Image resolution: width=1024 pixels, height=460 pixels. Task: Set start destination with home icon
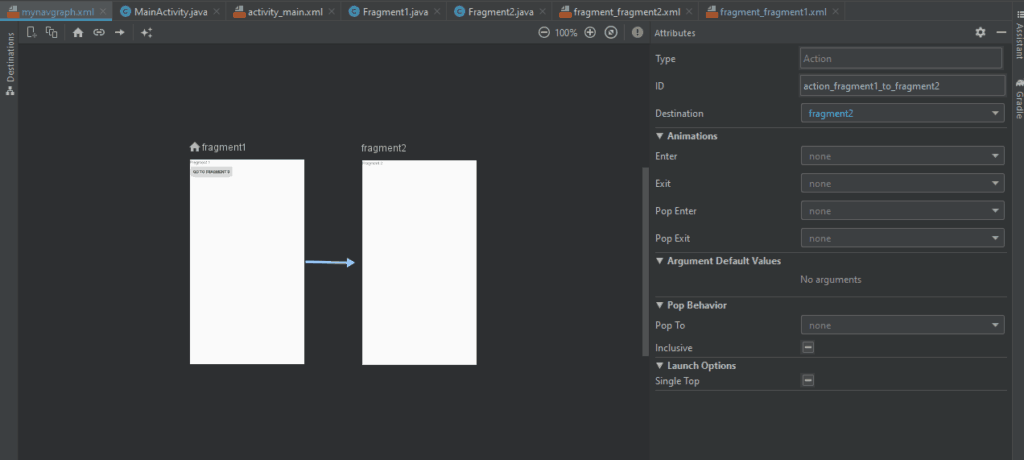[78, 32]
